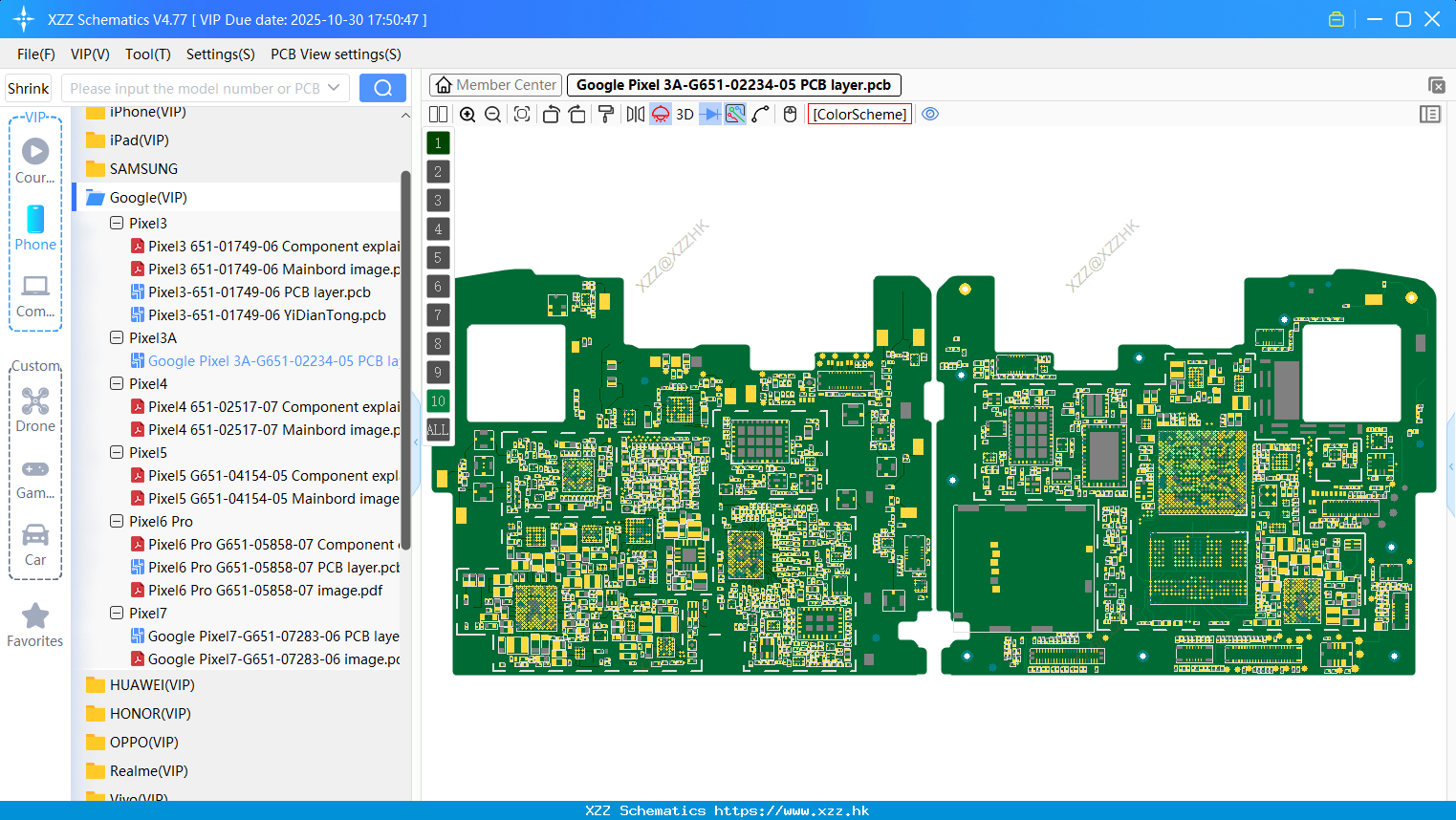Viewport: 1456px width, 820px height.
Task: Select the Phone category icon
Action: (x=35, y=227)
